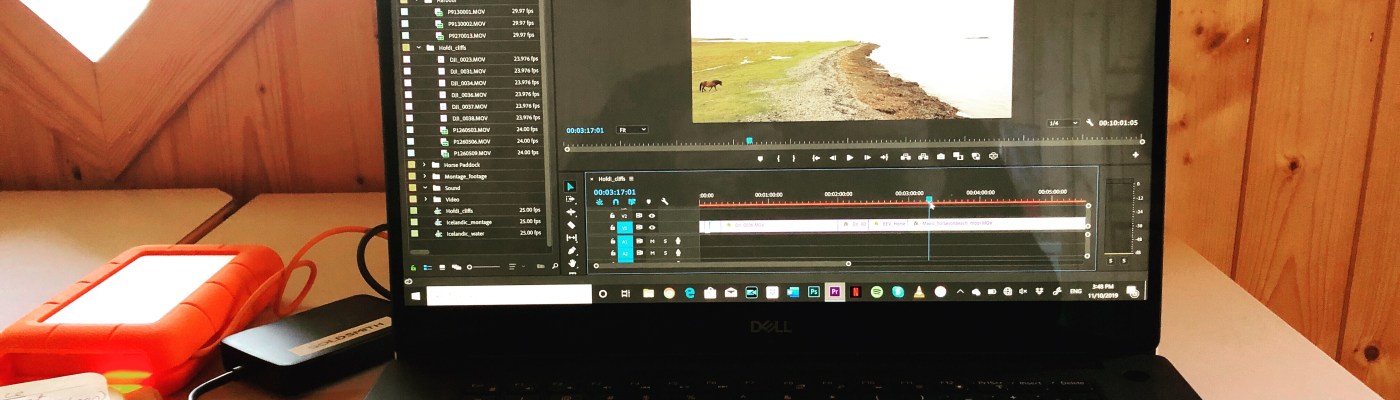Click the Add Marker shield icon
Image resolution: width=1400 pixels, height=400 pixels.
[x=760, y=157]
